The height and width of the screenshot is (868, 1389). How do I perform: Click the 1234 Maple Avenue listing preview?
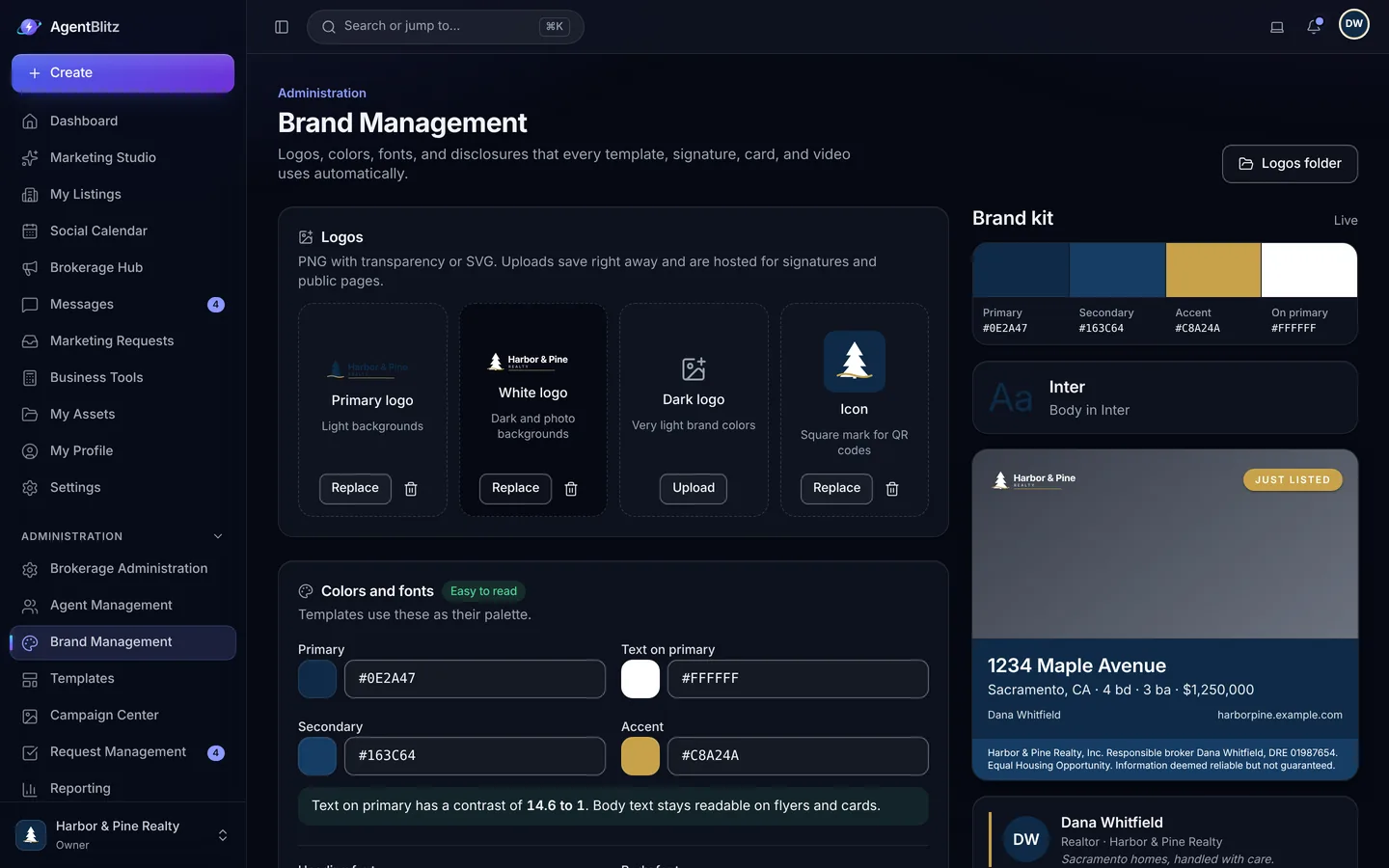click(x=1165, y=614)
